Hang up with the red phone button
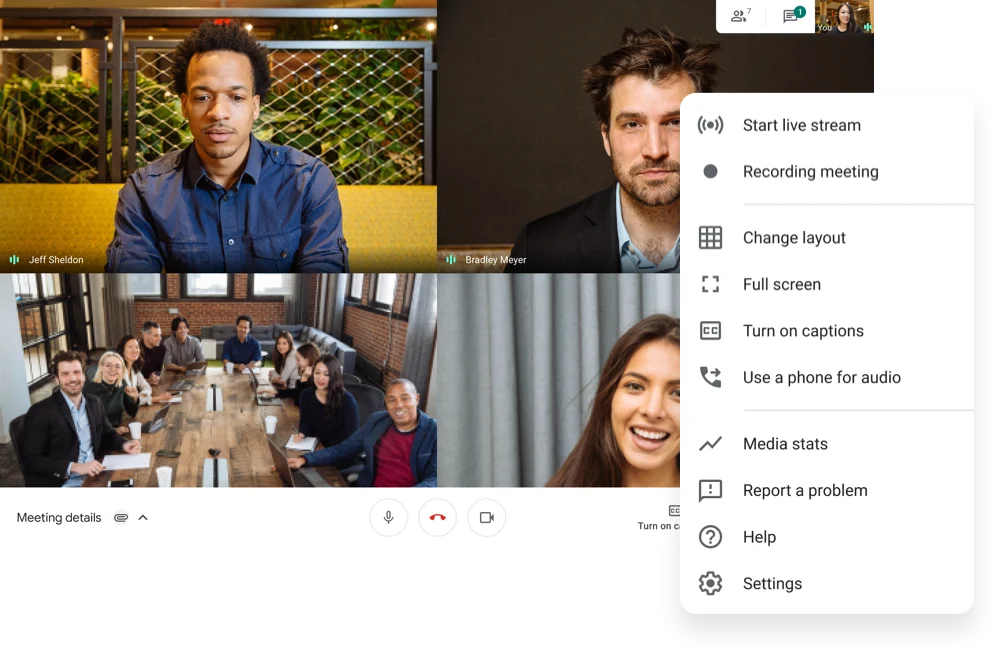998x654 pixels. point(437,517)
